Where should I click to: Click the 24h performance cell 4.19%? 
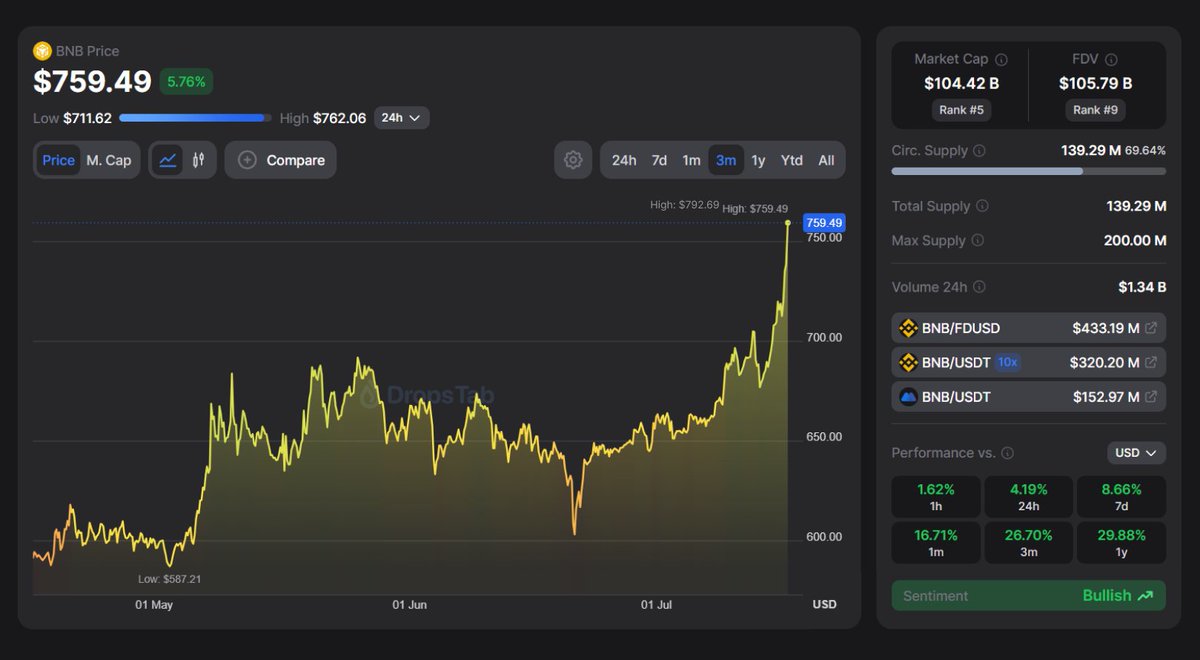[x=1028, y=497]
